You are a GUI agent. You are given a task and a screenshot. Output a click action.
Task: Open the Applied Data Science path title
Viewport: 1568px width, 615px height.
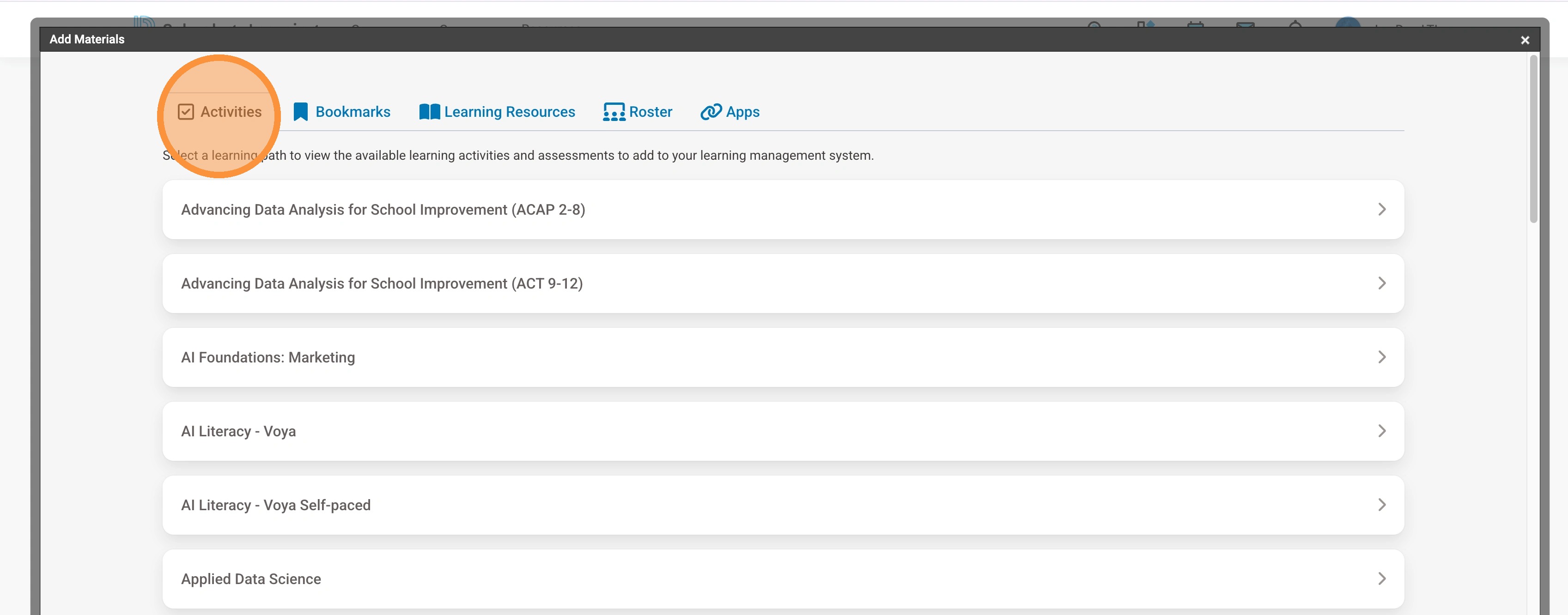[251, 579]
